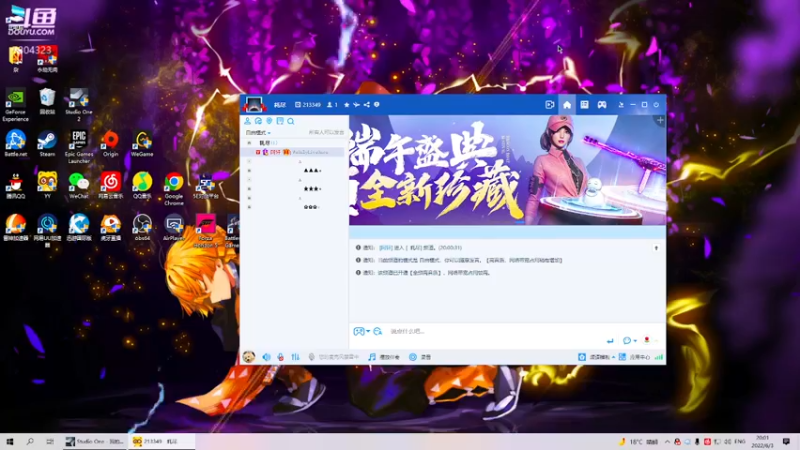This screenshot has width=800, height=450.
Task: Click the notes icon above channel tree
Action: 280,121
